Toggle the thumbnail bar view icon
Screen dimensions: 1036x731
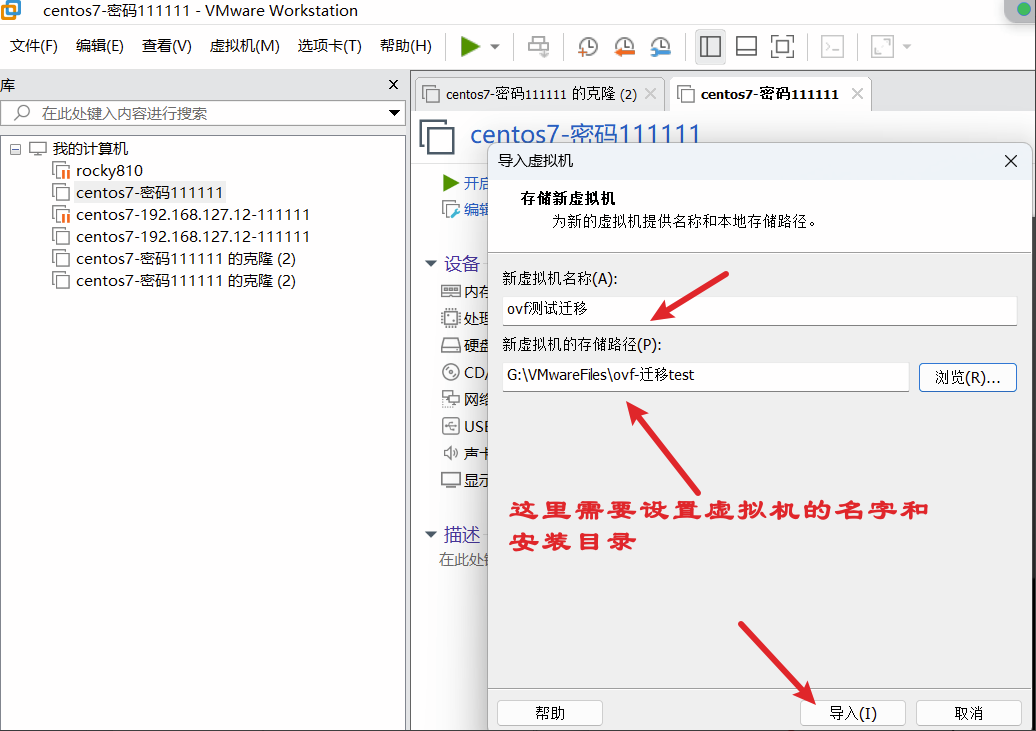pos(746,46)
